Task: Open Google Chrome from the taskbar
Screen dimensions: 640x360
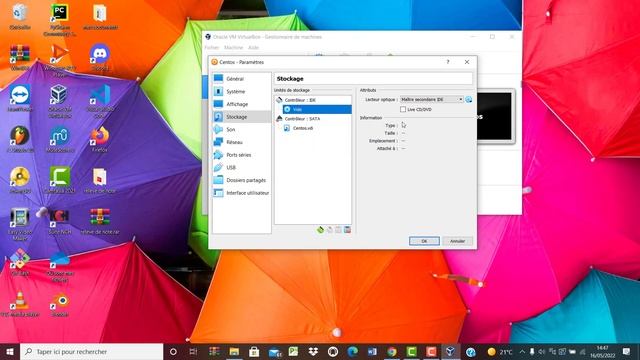Action: tap(392, 352)
